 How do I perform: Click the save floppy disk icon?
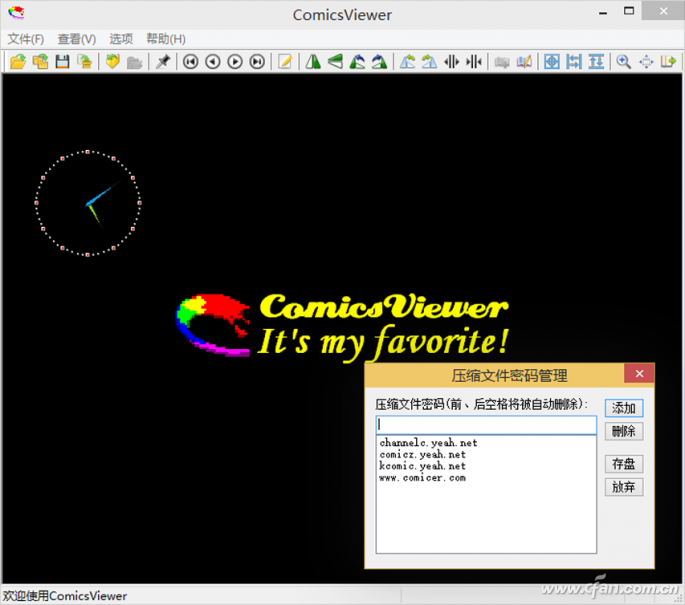pyautogui.click(x=62, y=62)
